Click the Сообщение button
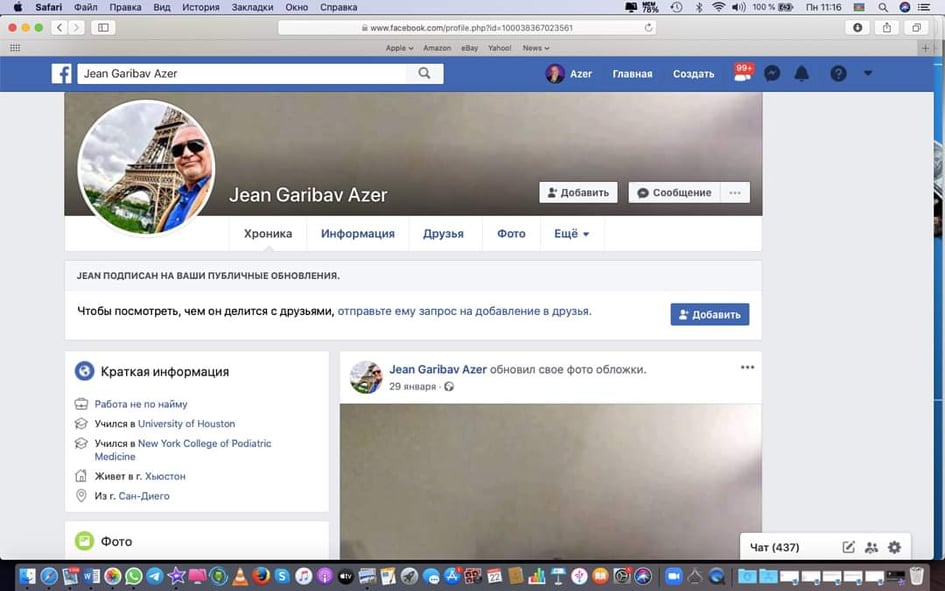The width and height of the screenshot is (945, 591). point(674,193)
